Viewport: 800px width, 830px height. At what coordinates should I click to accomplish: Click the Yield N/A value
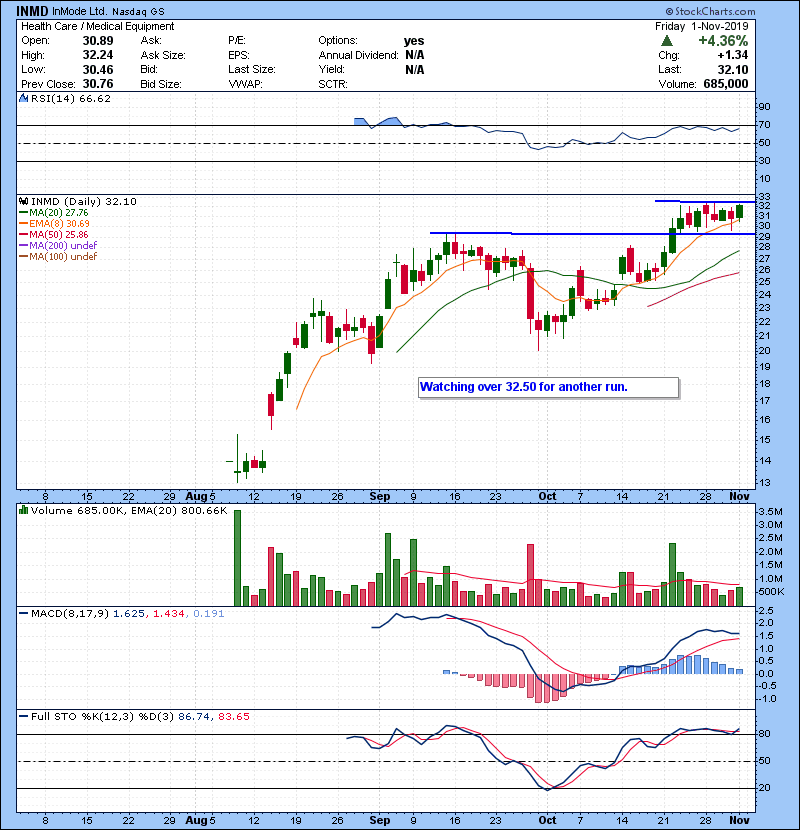coord(415,69)
